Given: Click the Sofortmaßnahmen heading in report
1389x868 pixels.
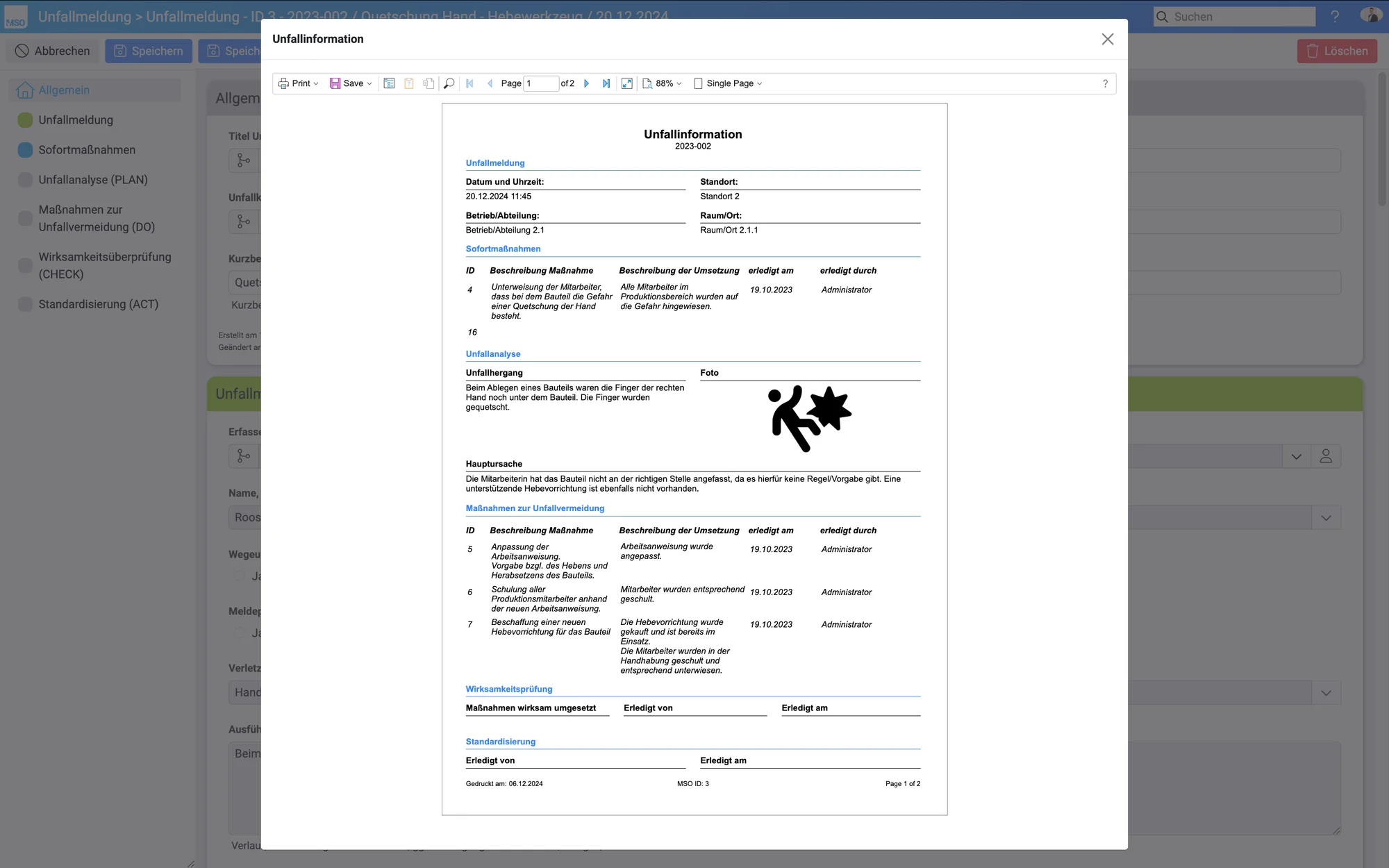Looking at the screenshot, I should [503, 249].
